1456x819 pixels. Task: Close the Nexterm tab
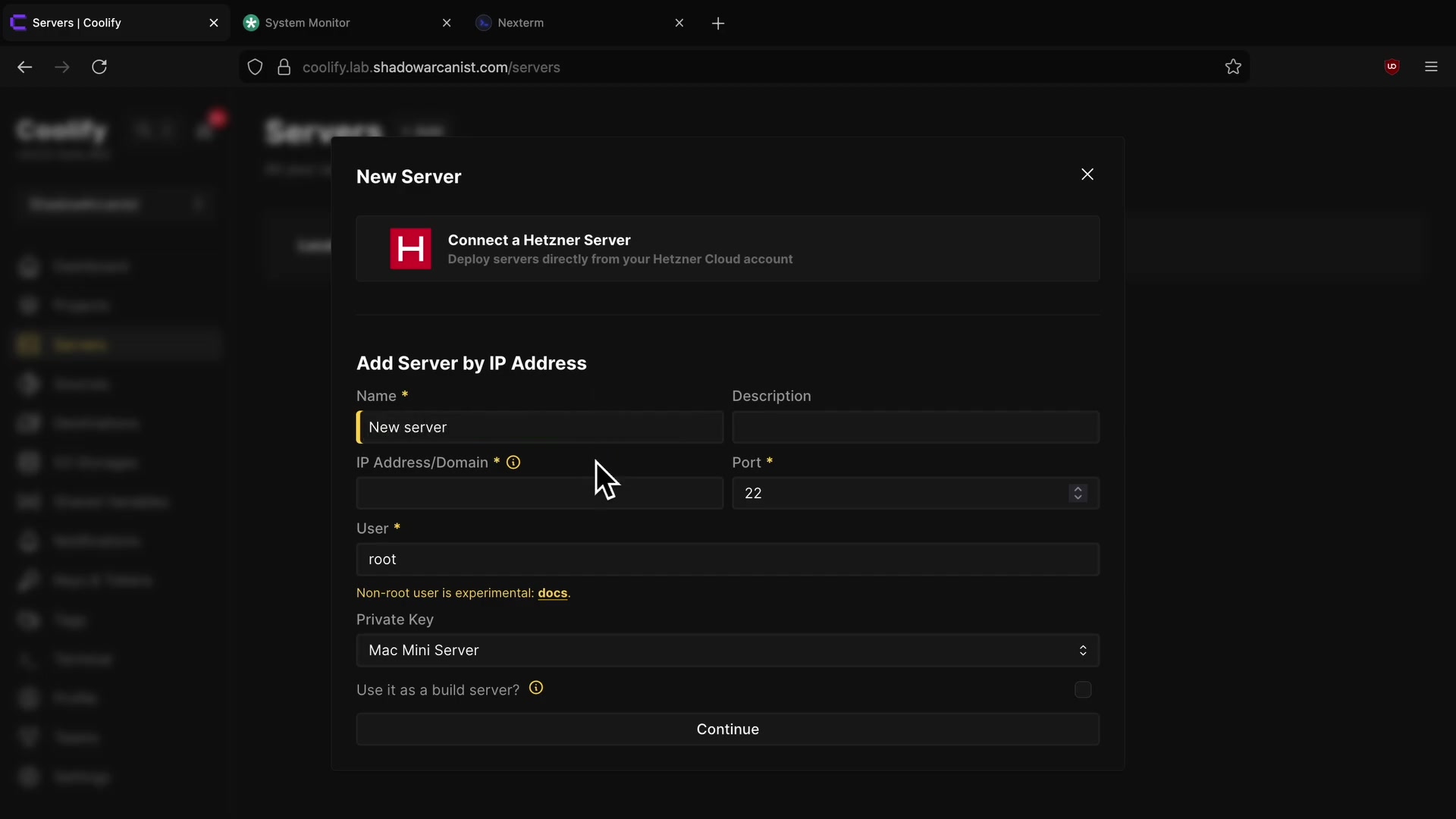(679, 23)
